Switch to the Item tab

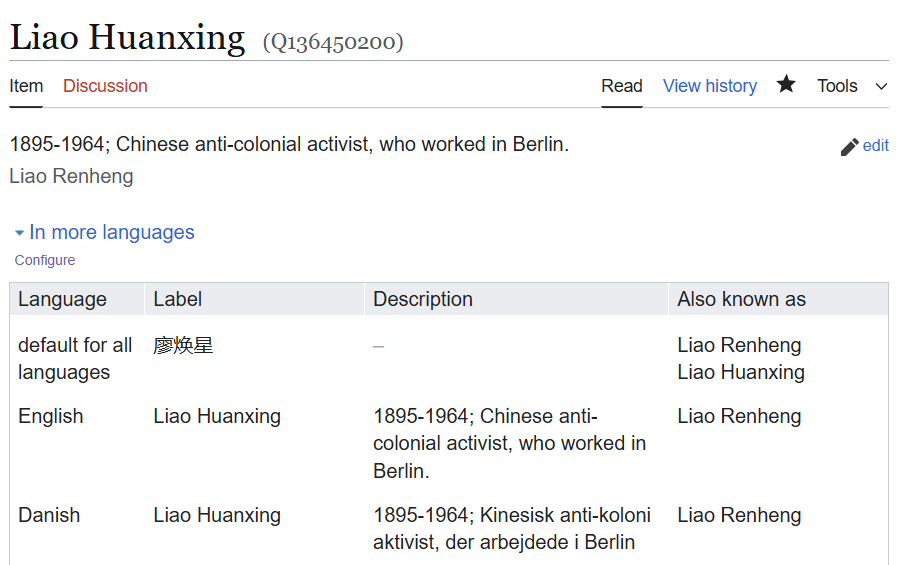26,86
